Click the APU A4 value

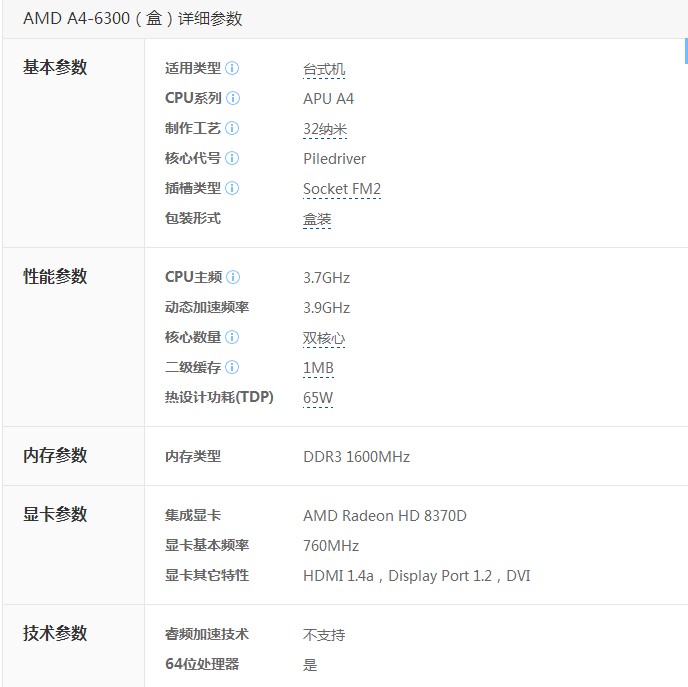tap(328, 99)
